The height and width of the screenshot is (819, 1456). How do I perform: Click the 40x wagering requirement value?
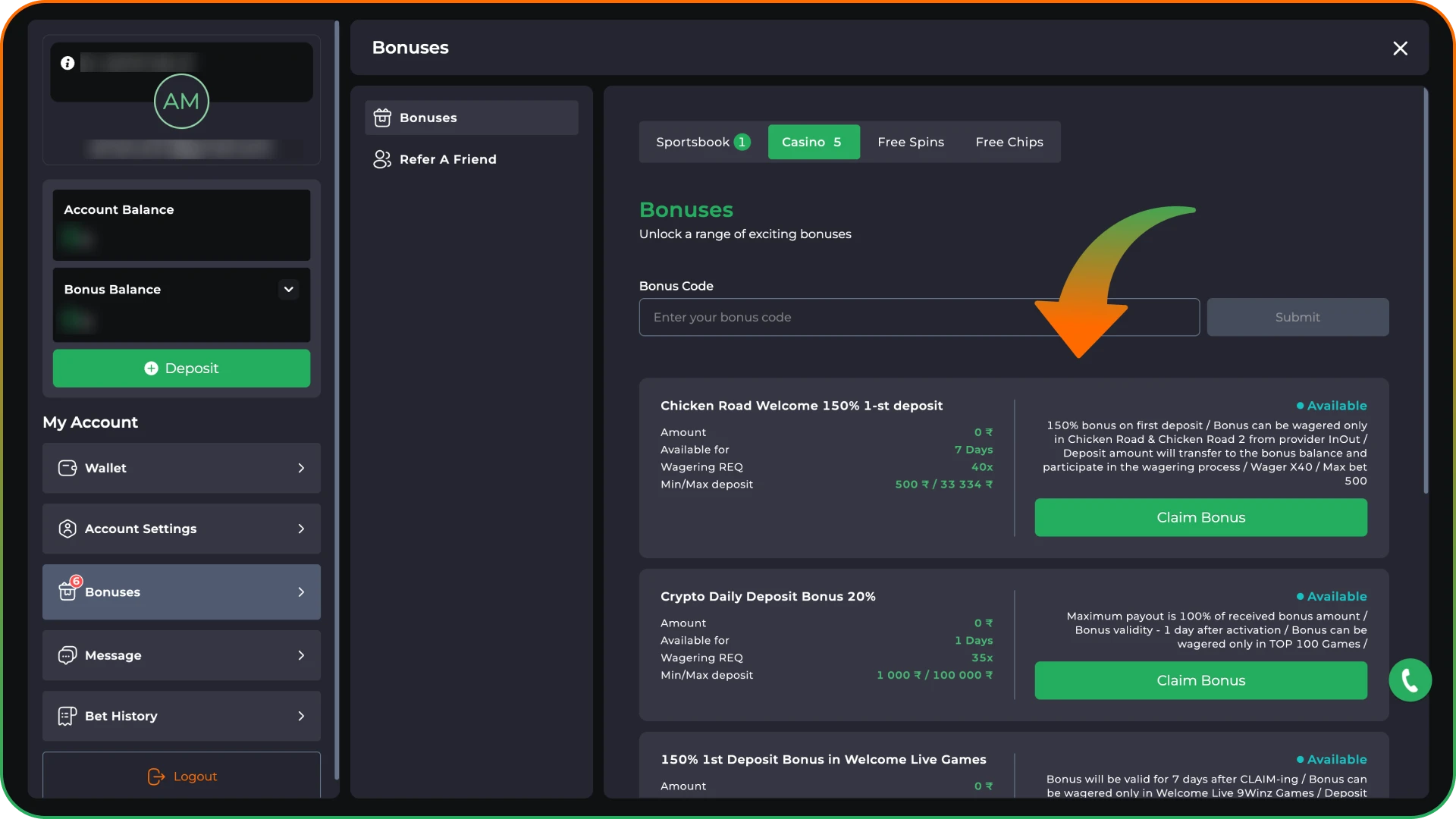pyautogui.click(x=981, y=466)
